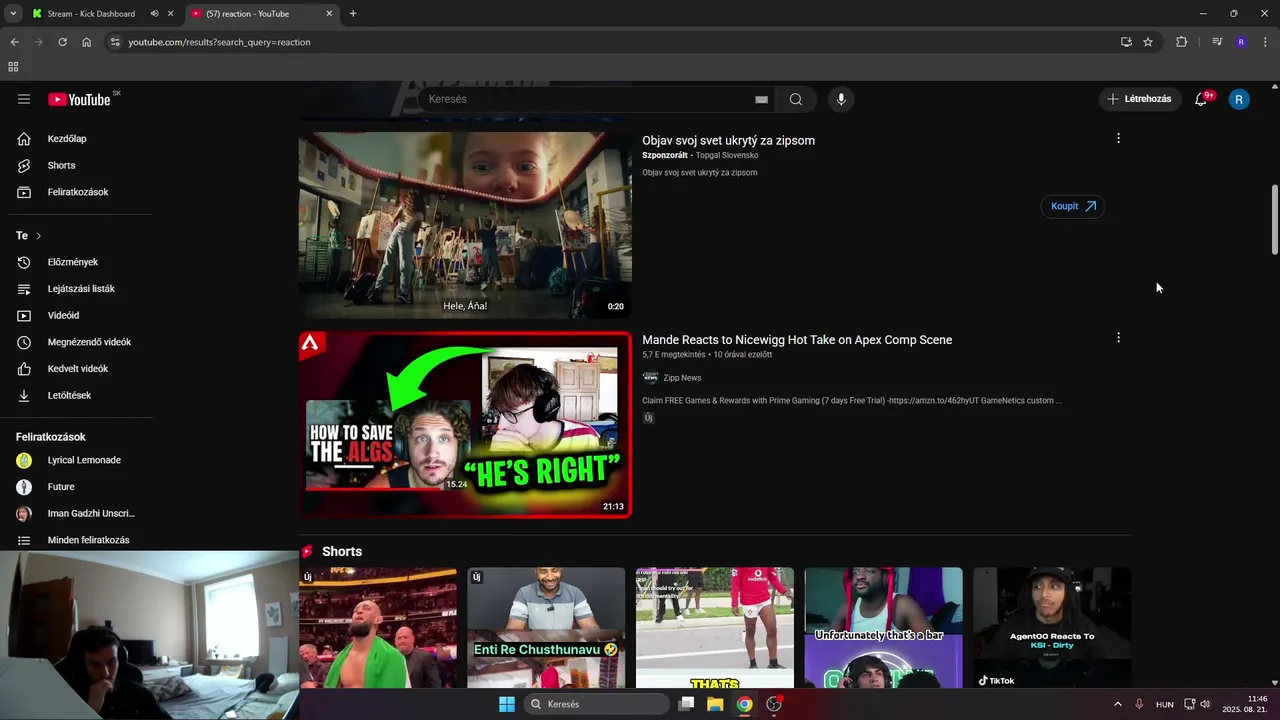Open the tab search dropdown arrow
Screen dimensions: 1280x720
click(13, 14)
